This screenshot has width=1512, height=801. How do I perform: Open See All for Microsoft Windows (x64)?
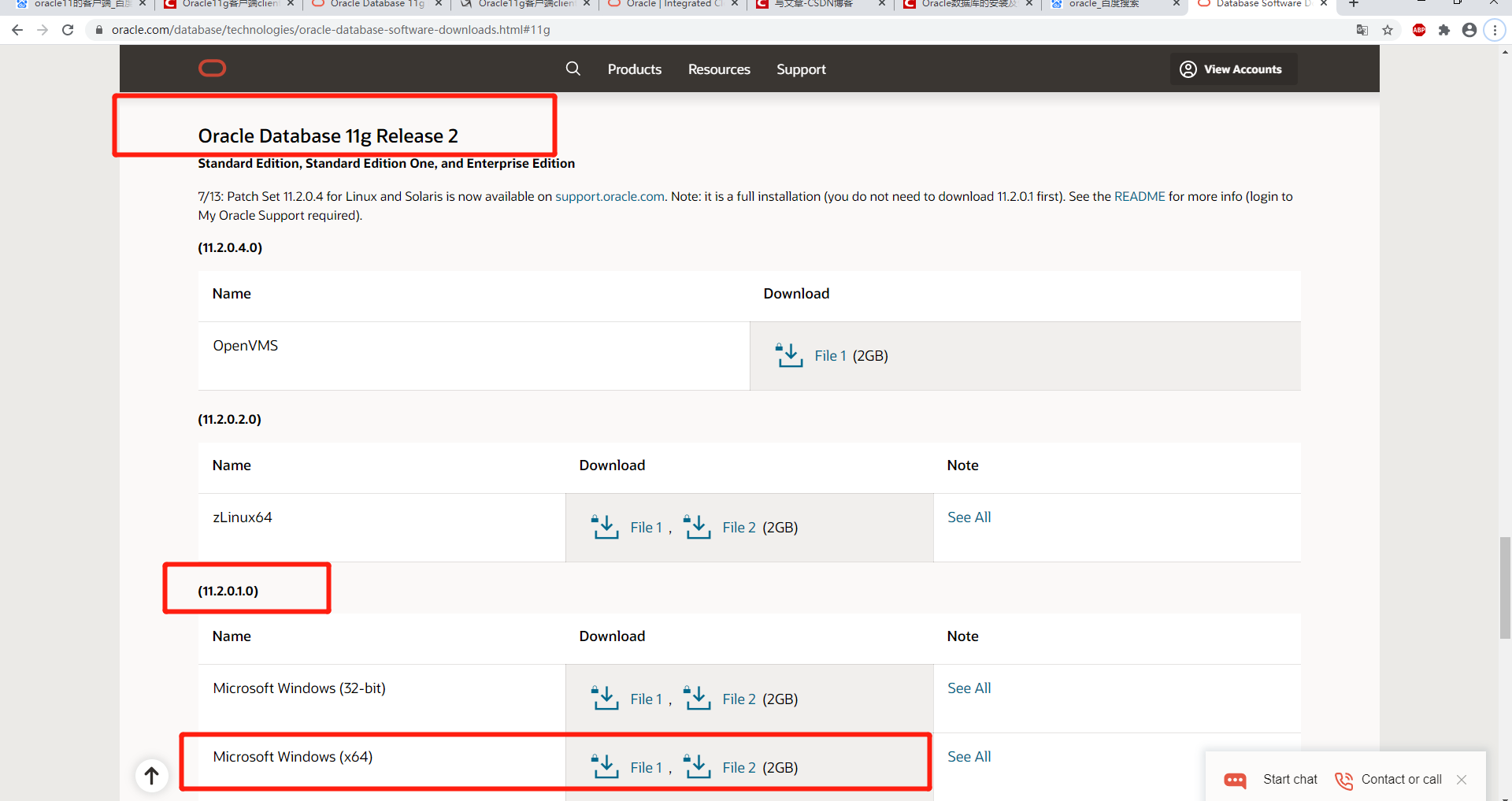(x=969, y=757)
